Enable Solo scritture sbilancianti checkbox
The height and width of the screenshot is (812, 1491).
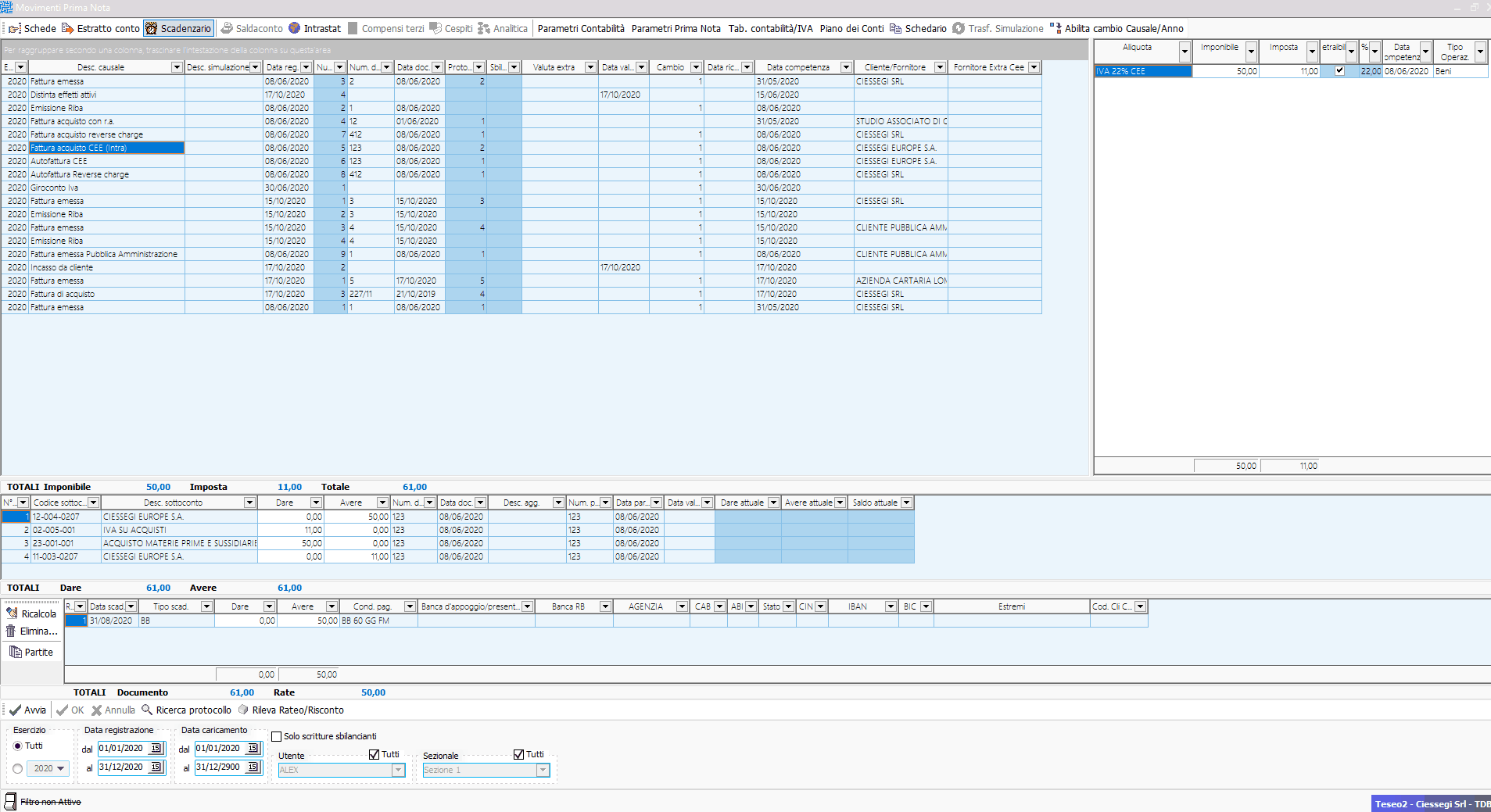276,736
